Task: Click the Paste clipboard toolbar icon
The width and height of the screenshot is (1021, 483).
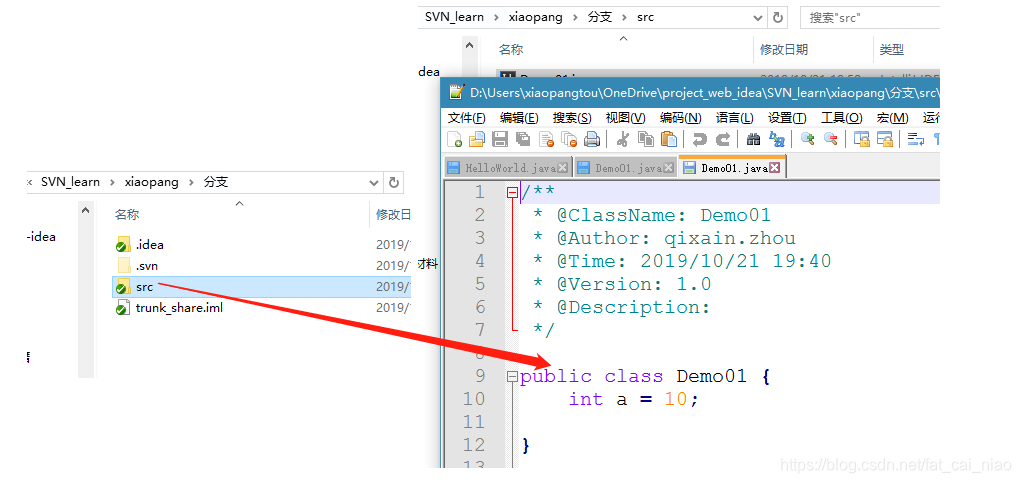Action: click(x=668, y=139)
